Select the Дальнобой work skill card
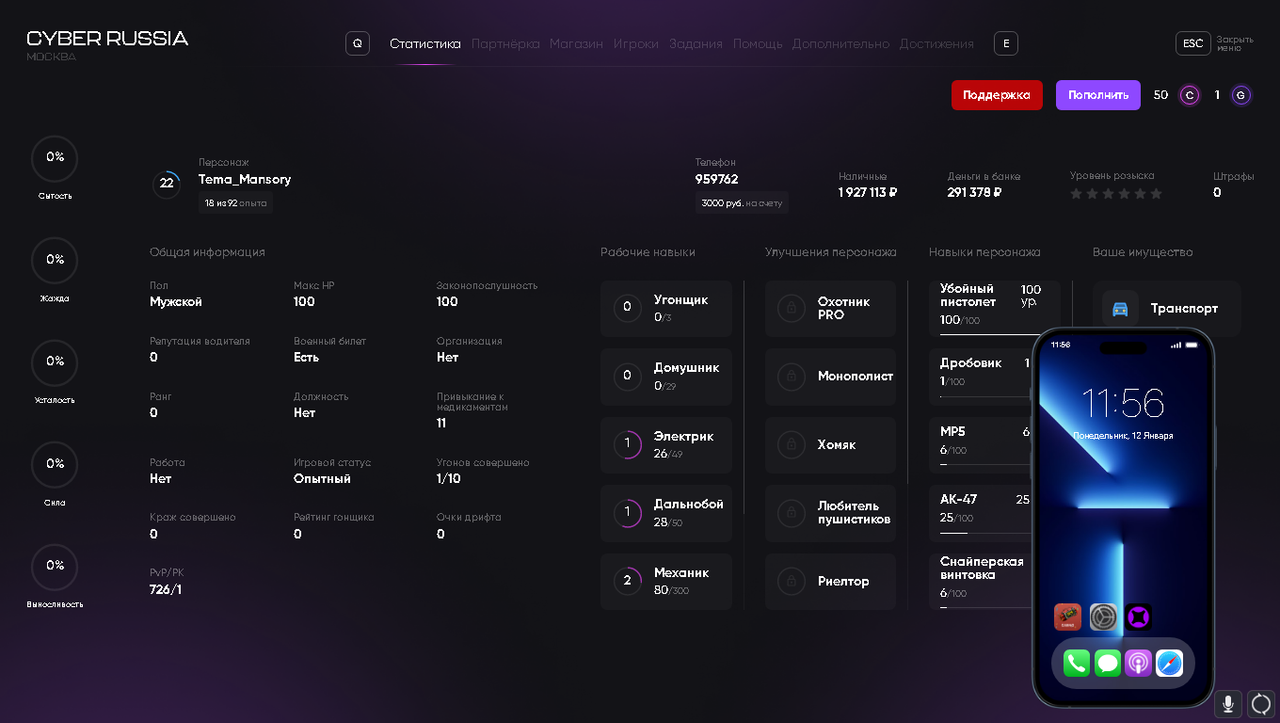Viewport: 1280px width, 723px height. click(666, 513)
